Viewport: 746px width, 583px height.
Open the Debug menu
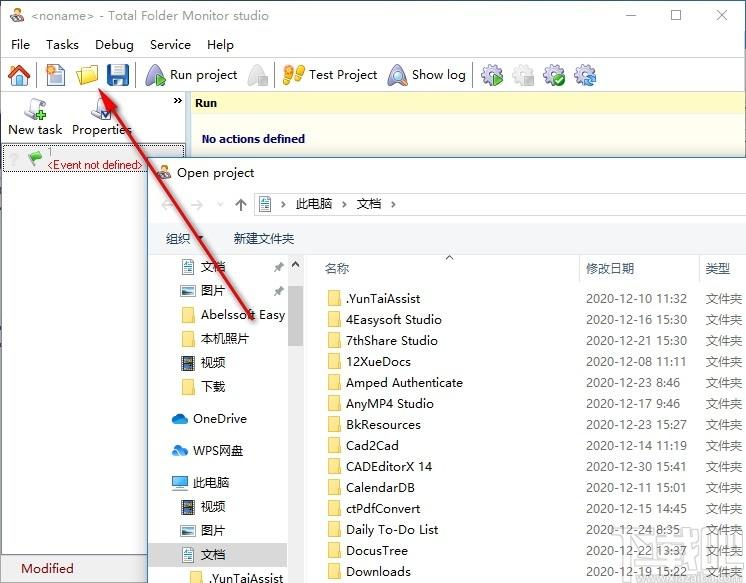click(x=114, y=45)
